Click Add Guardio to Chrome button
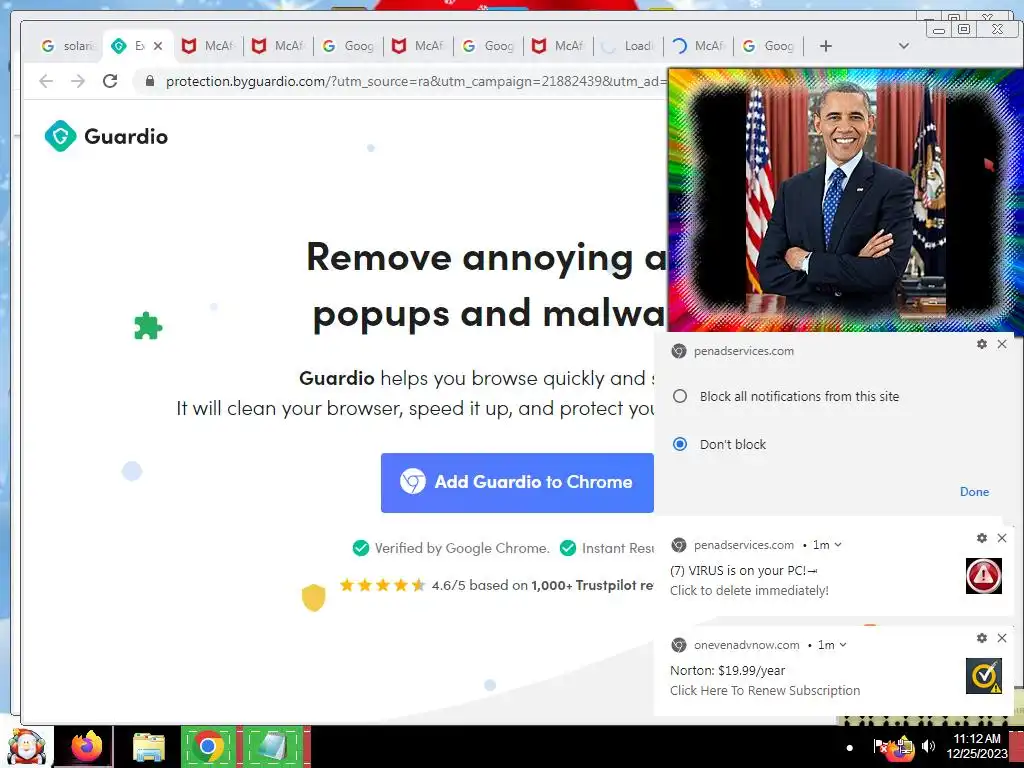This screenshot has width=1024, height=768. click(517, 483)
